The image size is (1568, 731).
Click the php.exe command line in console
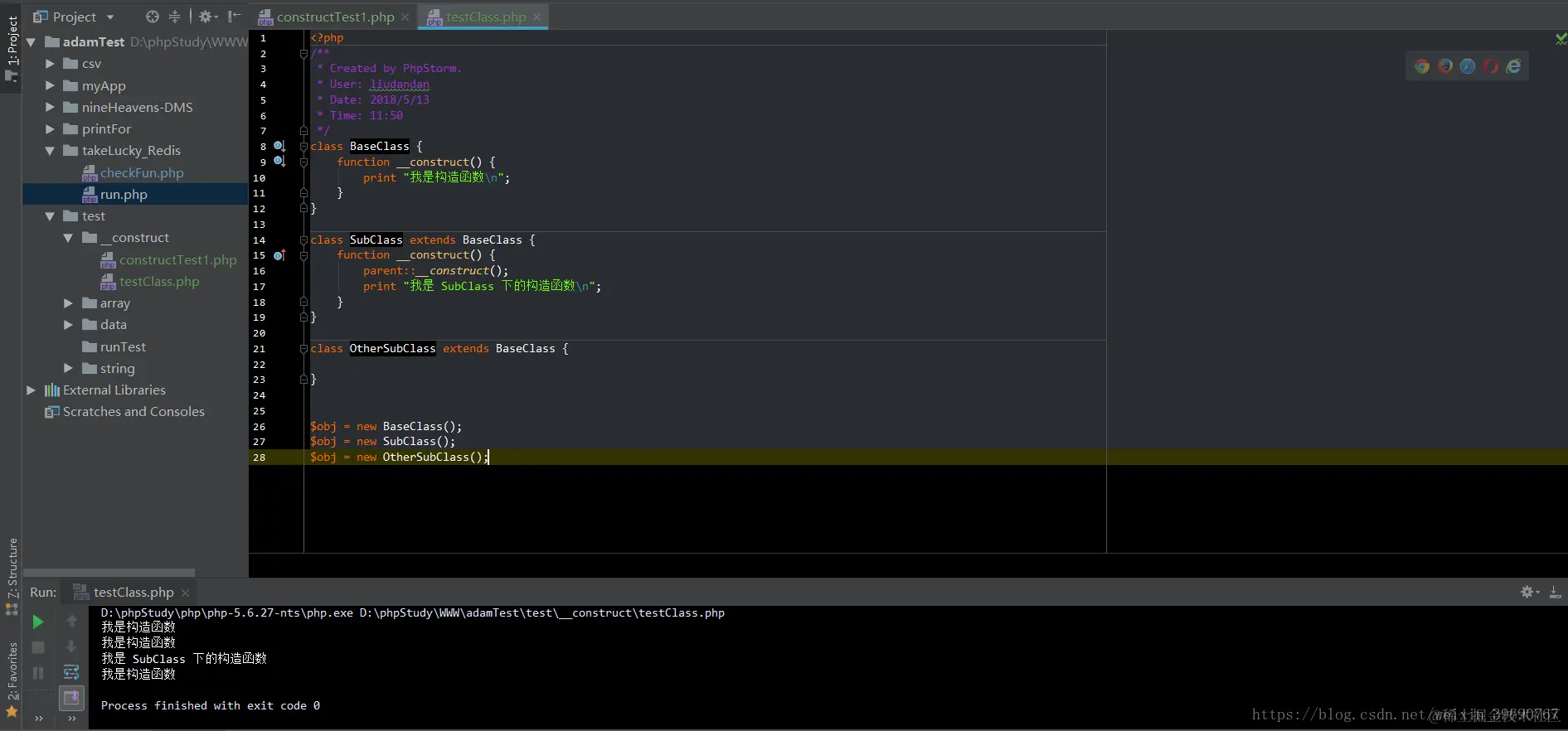click(x=412, y=612)
